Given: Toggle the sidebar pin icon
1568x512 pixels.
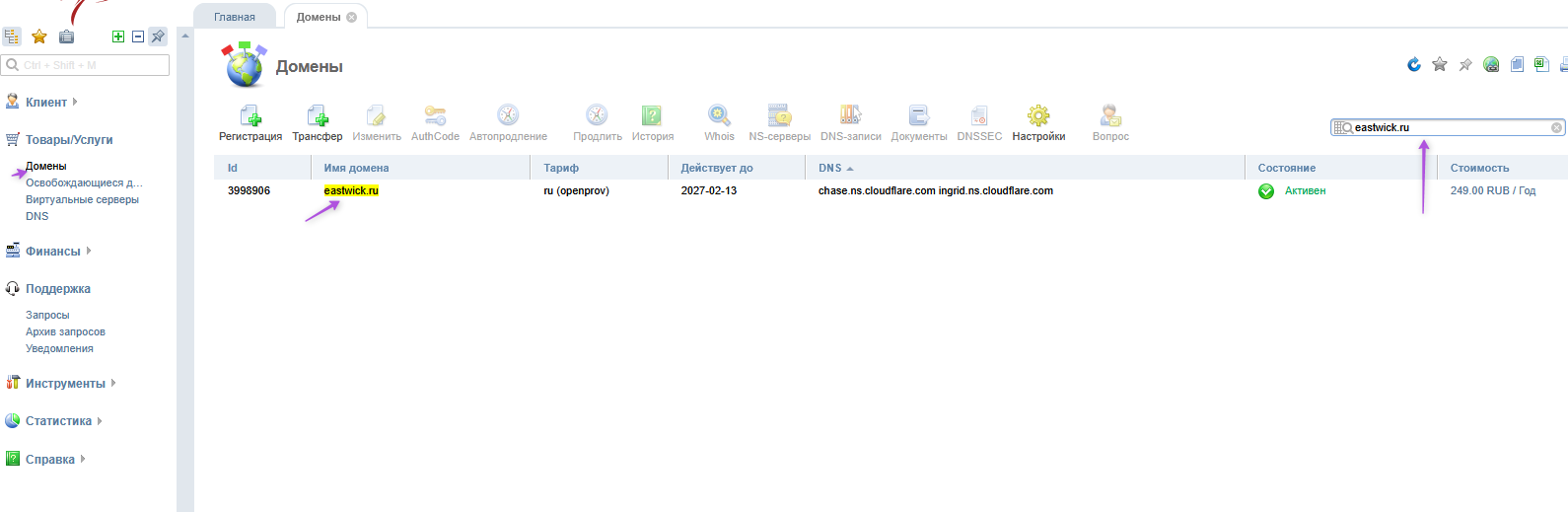Looking at the screenshot, I should pos(158,37).
